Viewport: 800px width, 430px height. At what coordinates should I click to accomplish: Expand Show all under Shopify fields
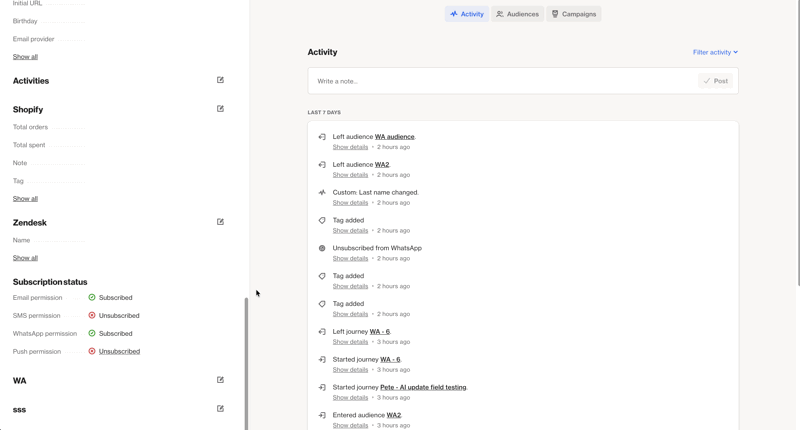(25, 199)
